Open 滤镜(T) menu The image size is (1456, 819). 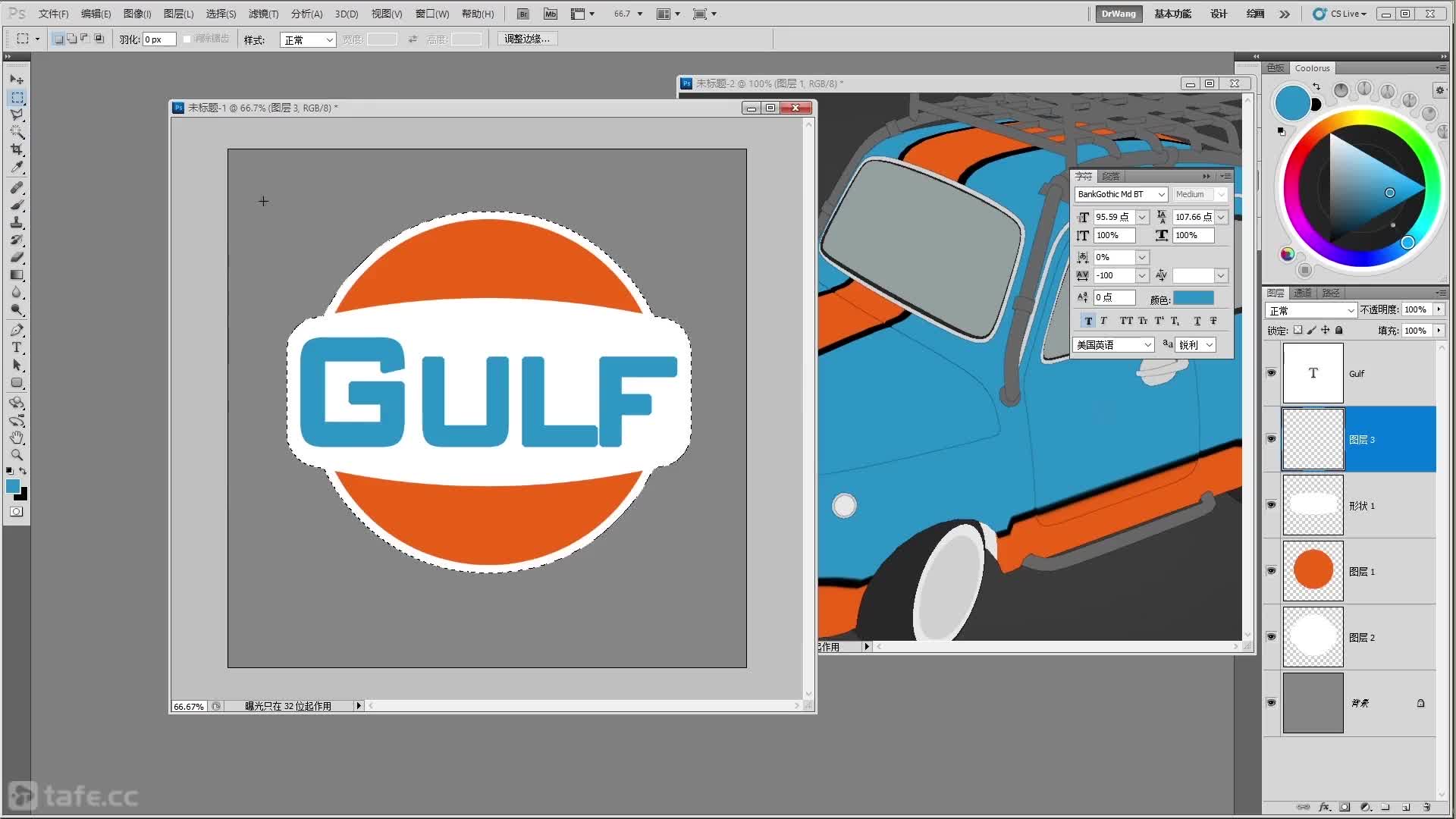click(x=263, y=14)
